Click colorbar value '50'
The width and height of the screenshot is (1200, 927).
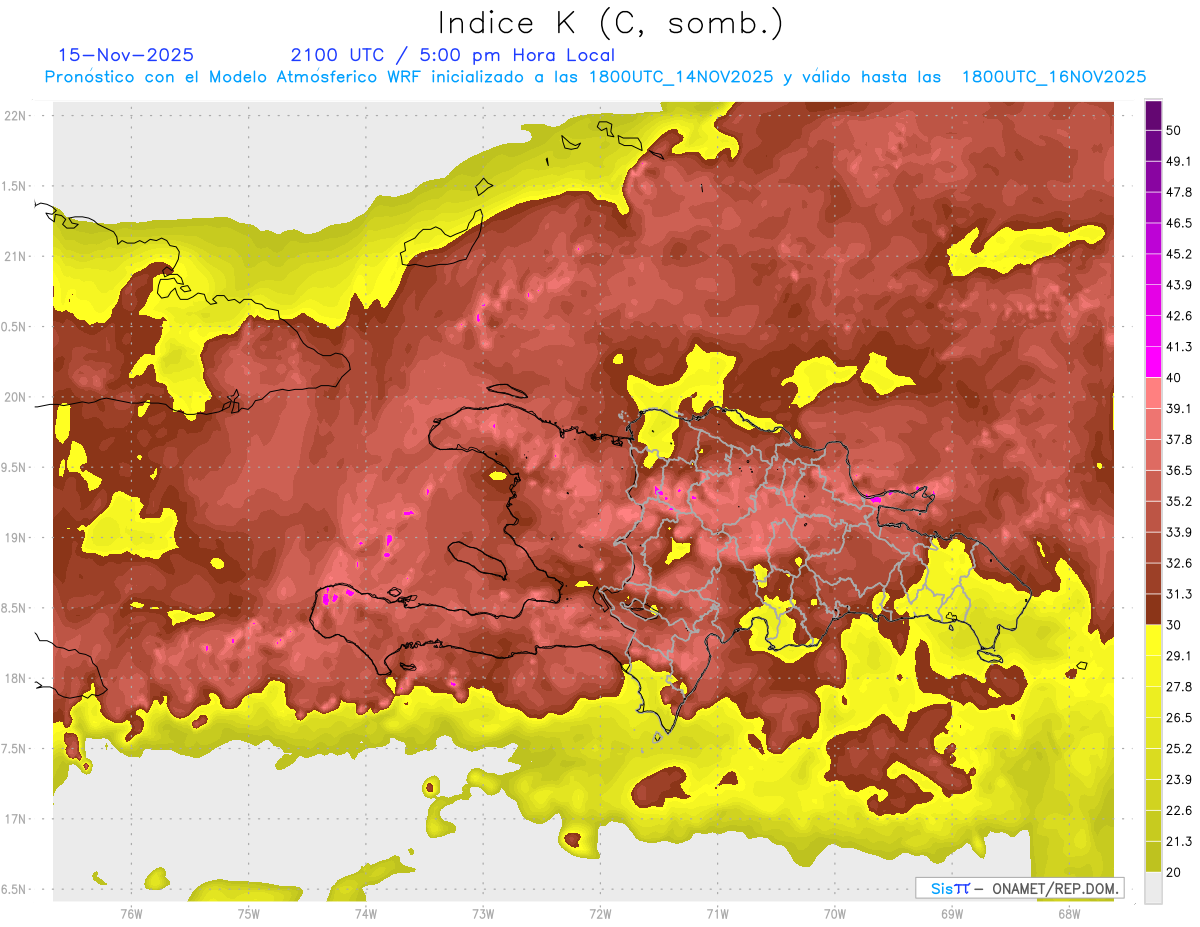pyautogui.click(x=1174, y=131)
